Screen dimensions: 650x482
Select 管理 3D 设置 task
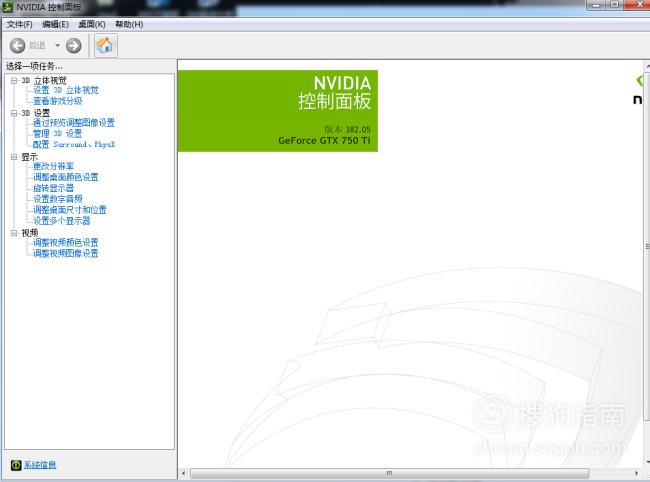pyautogui.click(x=57, y=133)
